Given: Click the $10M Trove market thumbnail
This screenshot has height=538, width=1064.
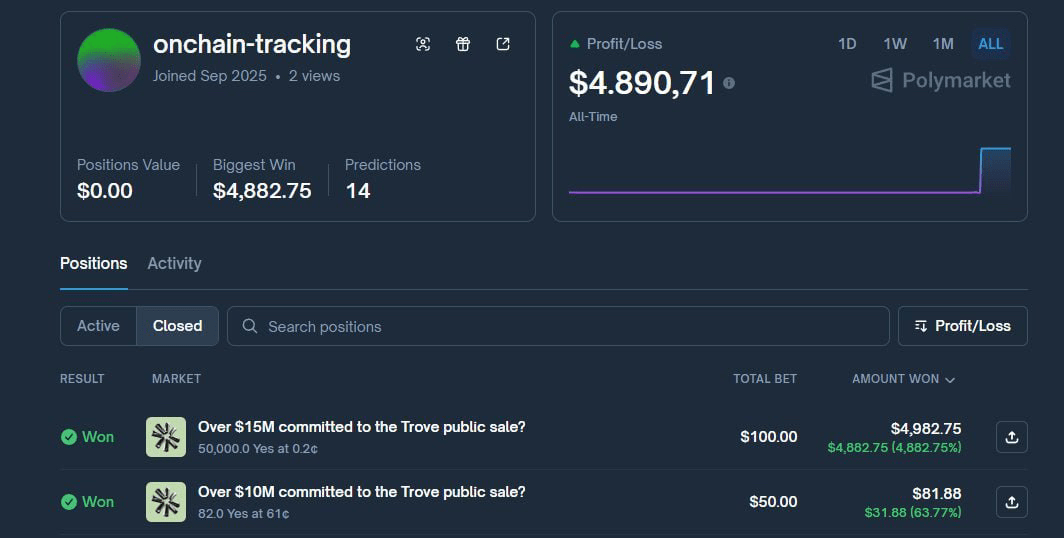Looking at the screenshot, I should [x=166, y=502].
